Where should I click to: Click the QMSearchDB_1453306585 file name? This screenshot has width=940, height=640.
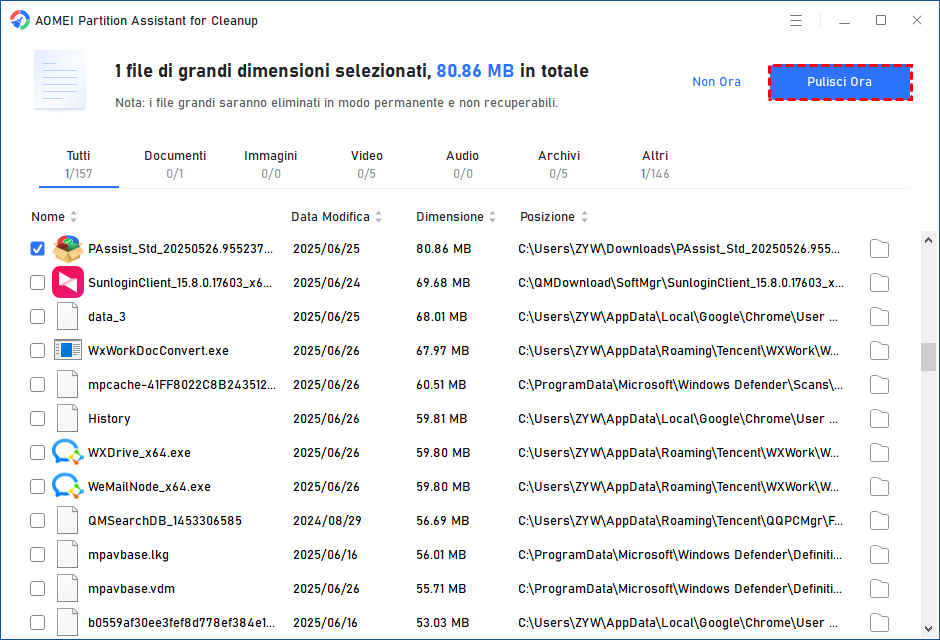[x=165, y=521]
